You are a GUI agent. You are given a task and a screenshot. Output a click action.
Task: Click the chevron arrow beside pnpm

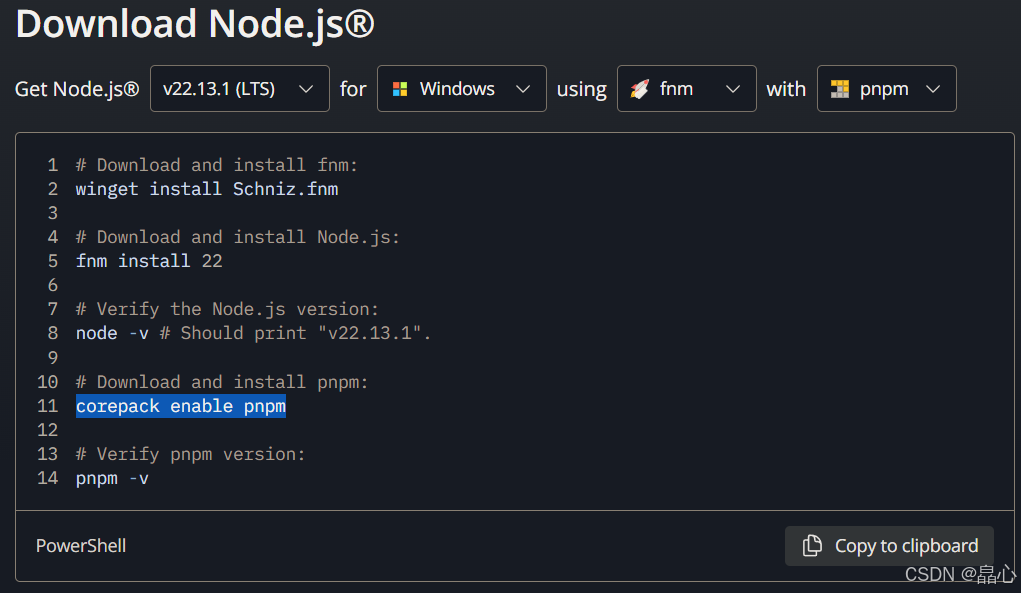click(933, 89)
